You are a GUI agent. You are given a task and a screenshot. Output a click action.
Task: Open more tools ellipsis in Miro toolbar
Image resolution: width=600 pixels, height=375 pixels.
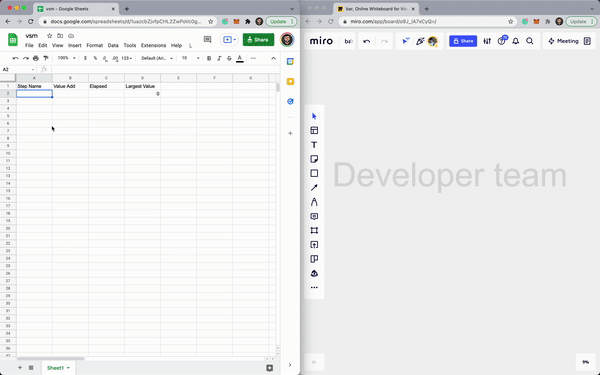point(314,288)
